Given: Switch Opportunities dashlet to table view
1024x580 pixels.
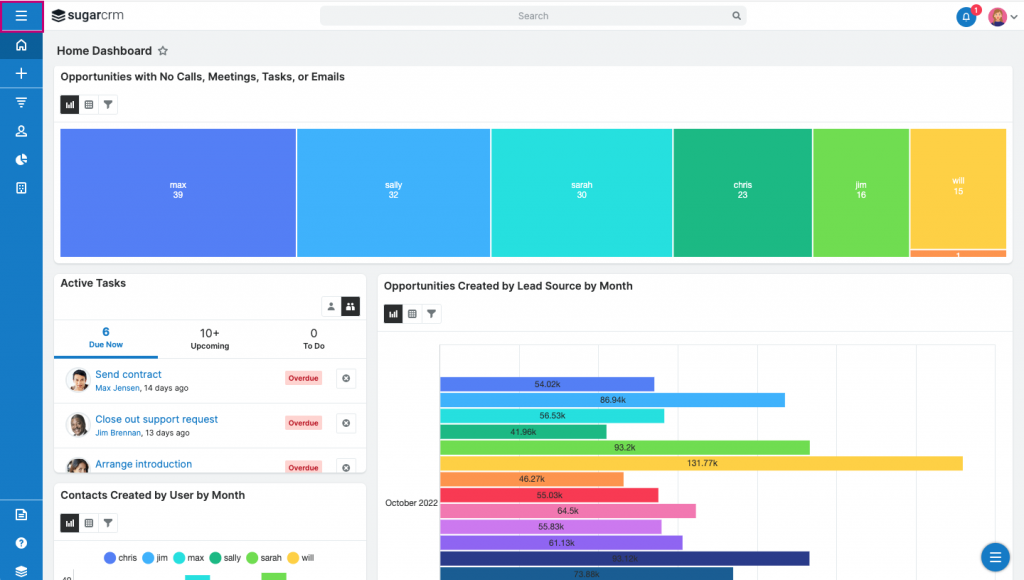Looking at the screenshot, I should pos(88,104).
